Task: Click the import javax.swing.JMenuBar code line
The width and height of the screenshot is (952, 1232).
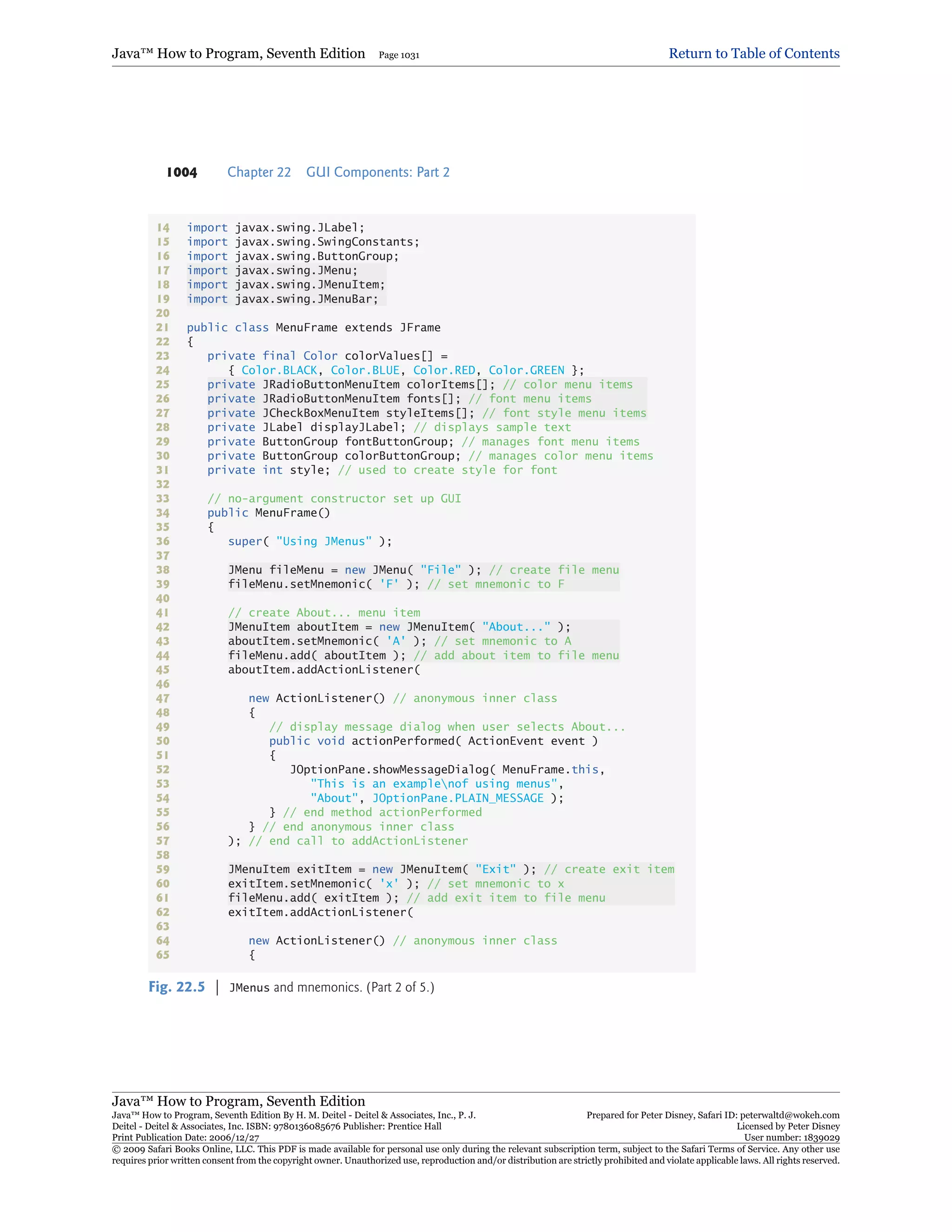Action: click(283, 299)
